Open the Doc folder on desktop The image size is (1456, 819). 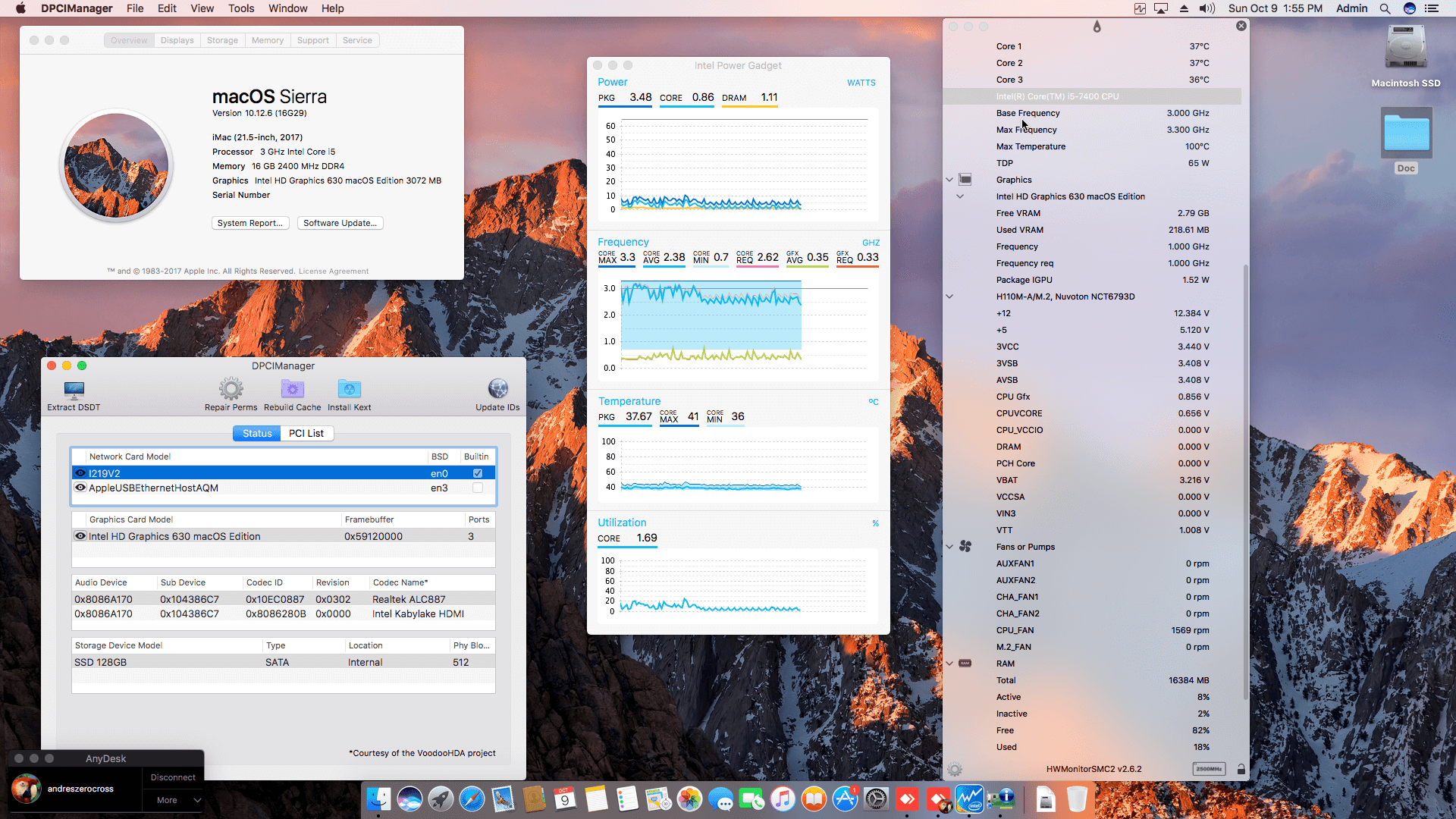pyautogui.click(x=1407, y=133)
